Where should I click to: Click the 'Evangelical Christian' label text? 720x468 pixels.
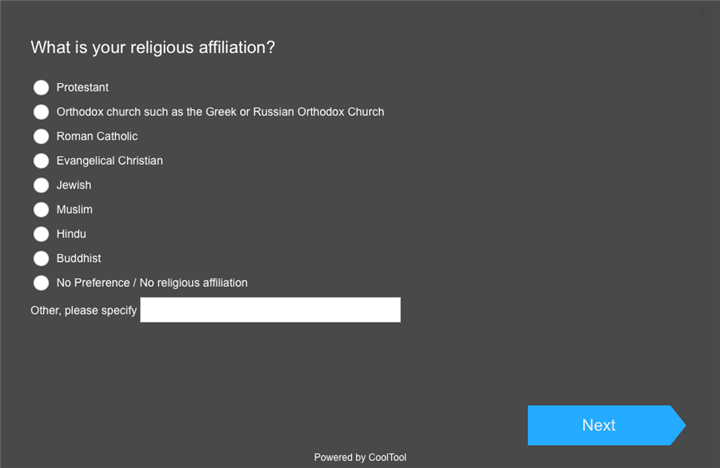(x=109, y=160)
